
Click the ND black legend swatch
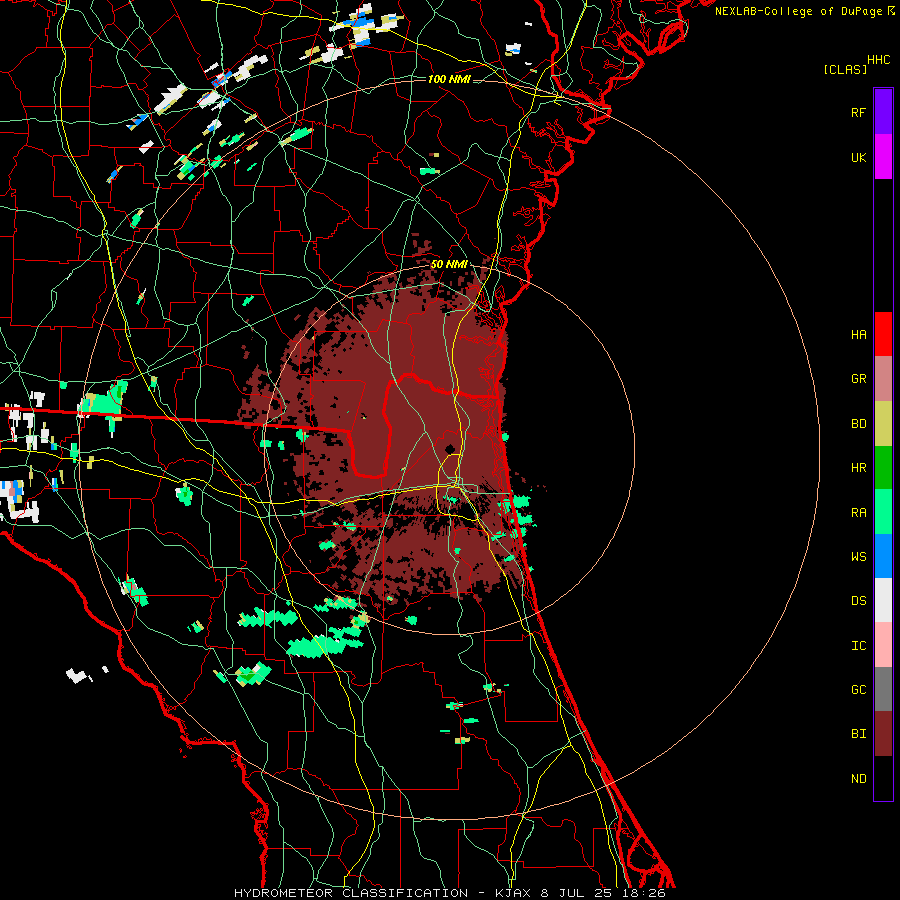[883, 778]
